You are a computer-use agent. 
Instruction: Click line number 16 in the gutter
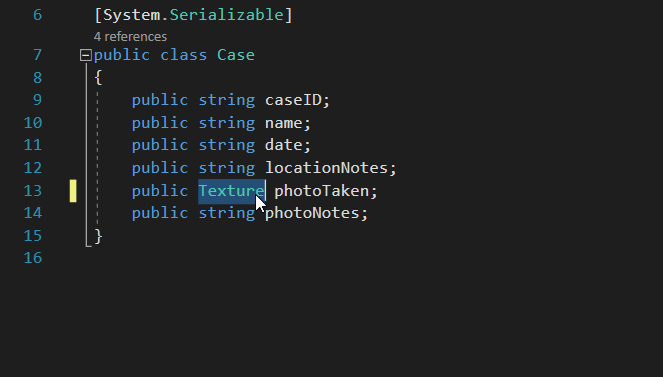pyautogui.click(x=33, y=258)
